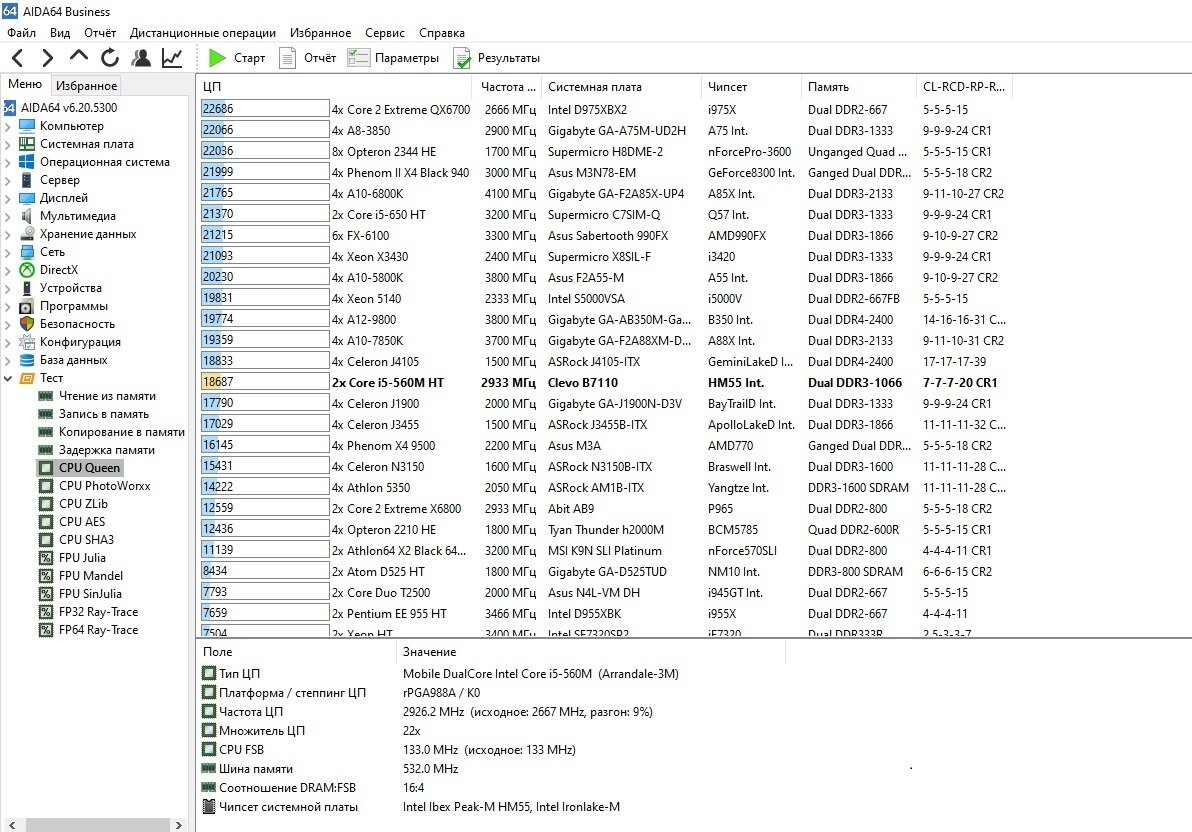Image resolution: width=1192 pixels, height=832 pixels.
Task: Switch to the Избранное sidebar tab
Action: point(86,86)
